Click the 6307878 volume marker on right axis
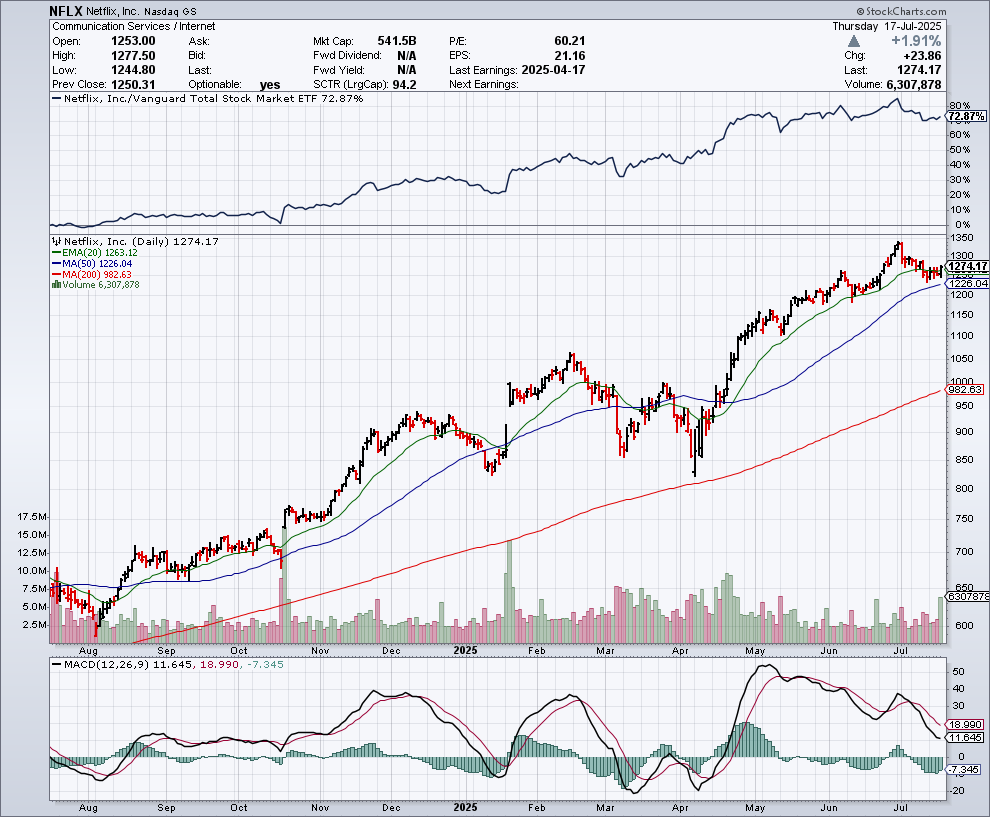Image resolution: width=990 pixels, height=817 pixels. 967,596
